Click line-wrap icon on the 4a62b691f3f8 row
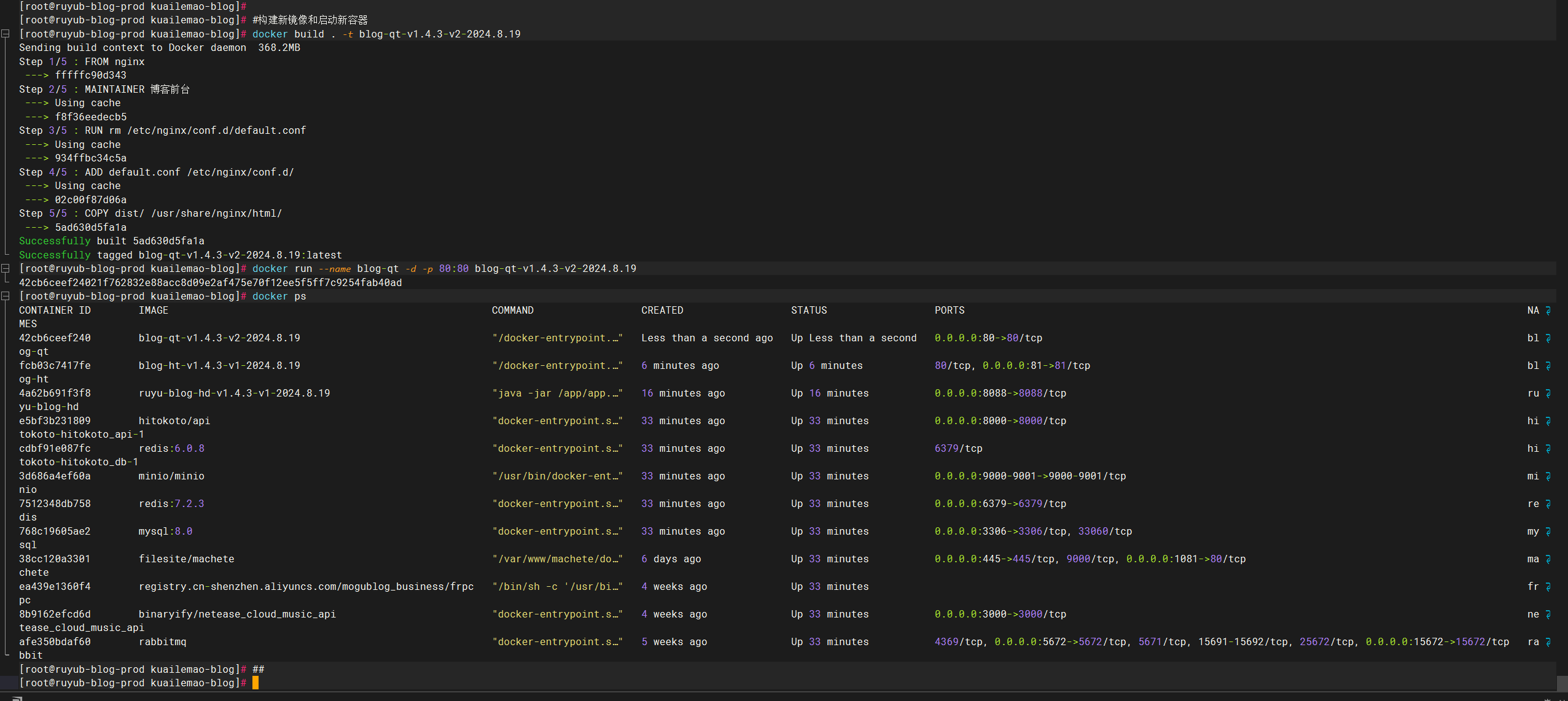 pyautogui.click(x=1548, y=393)
